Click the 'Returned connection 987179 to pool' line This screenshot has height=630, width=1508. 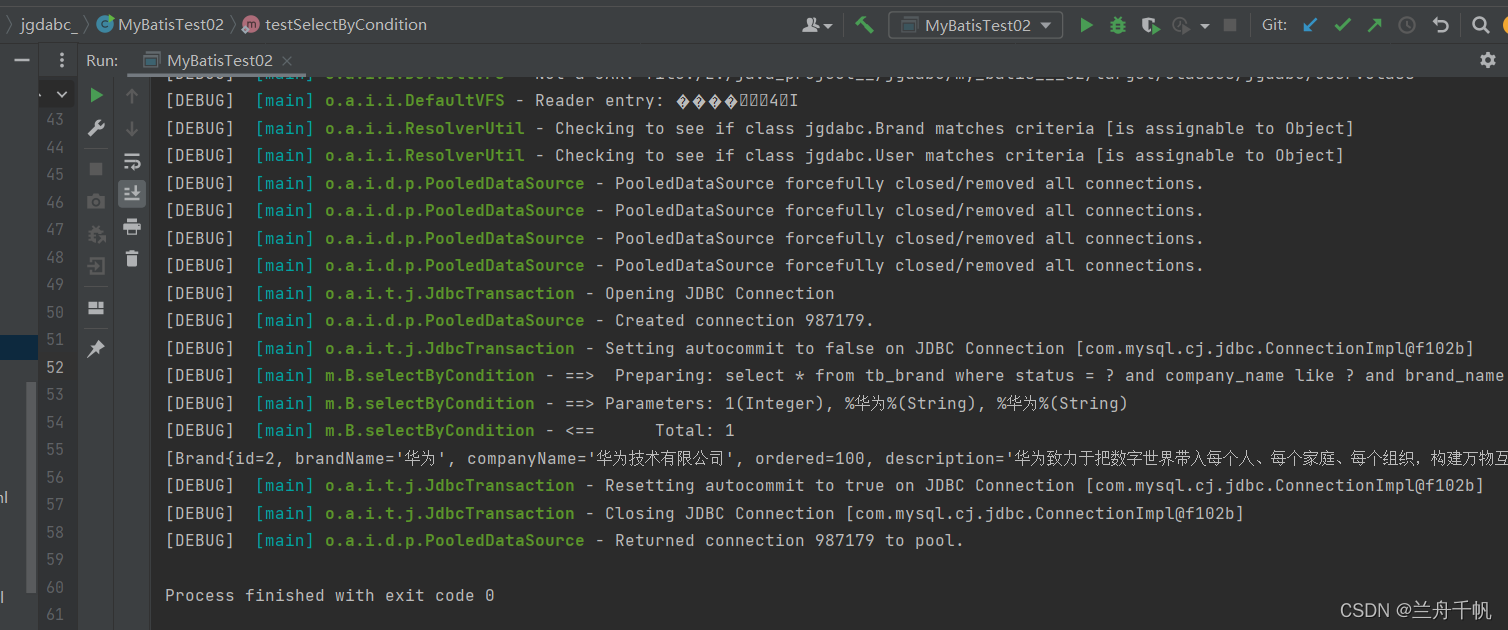[x=565, y=540]
